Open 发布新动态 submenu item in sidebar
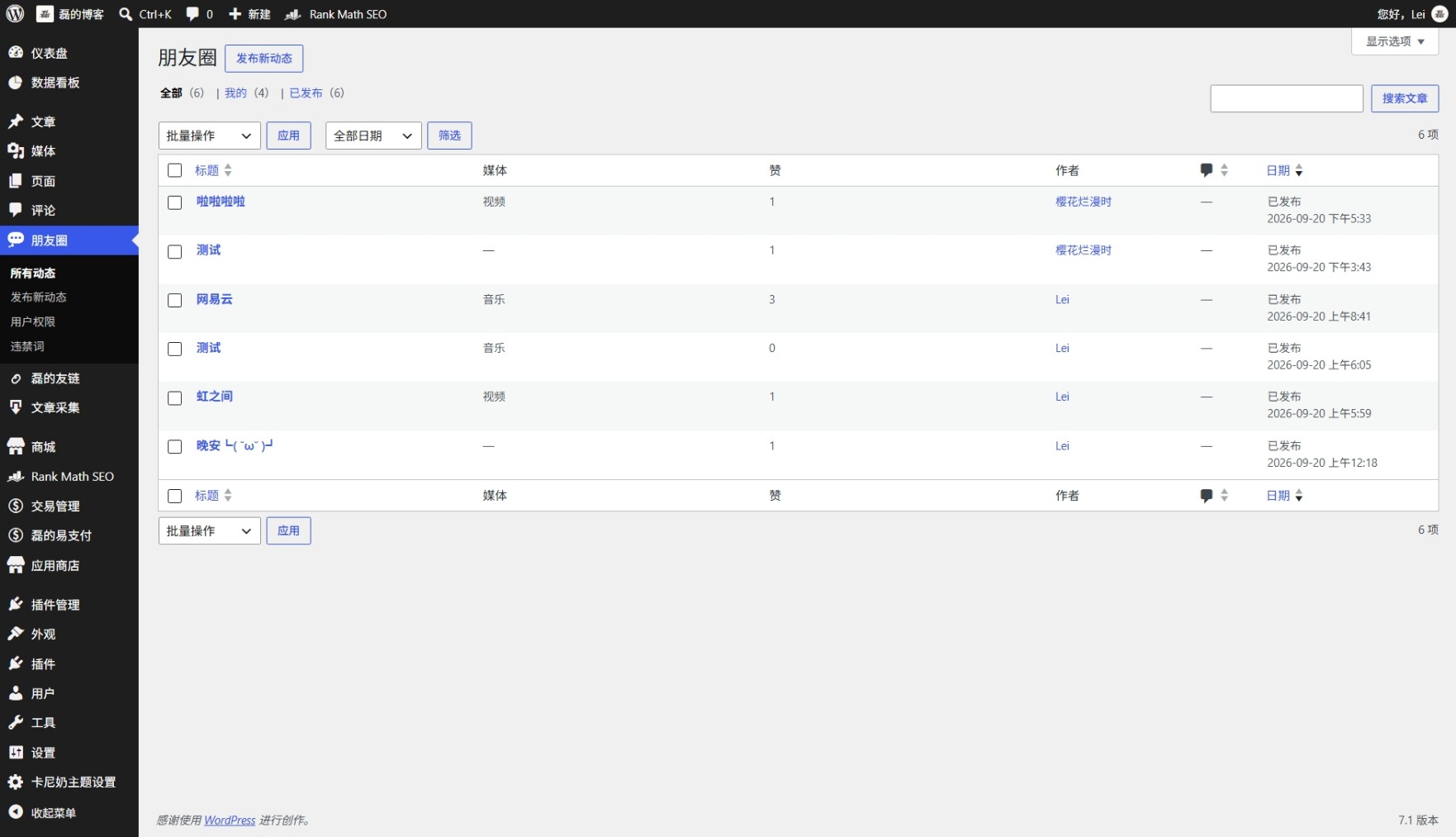1456x837 pixels. pos(39,297)
